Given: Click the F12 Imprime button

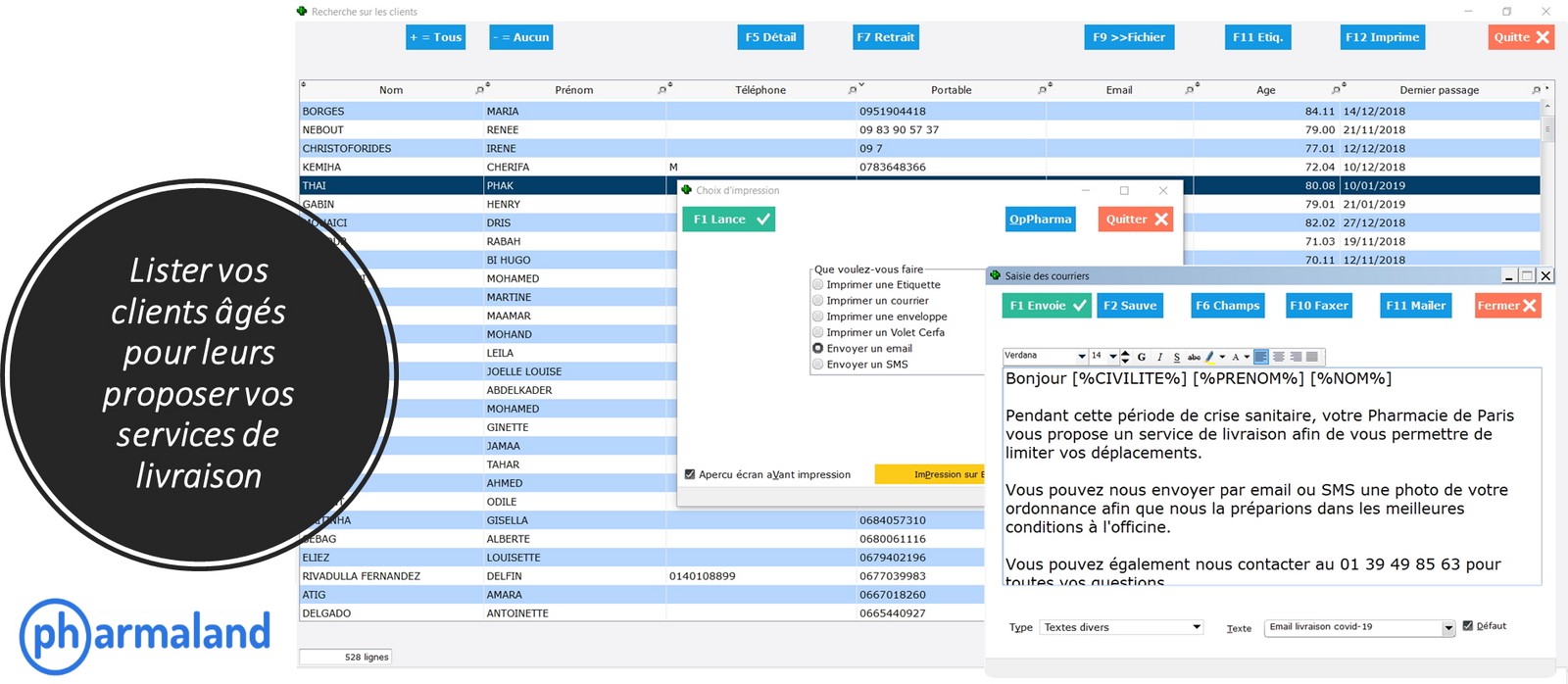Looking at the screenshot, I should pyautogui.click(x=1382, y=37).
